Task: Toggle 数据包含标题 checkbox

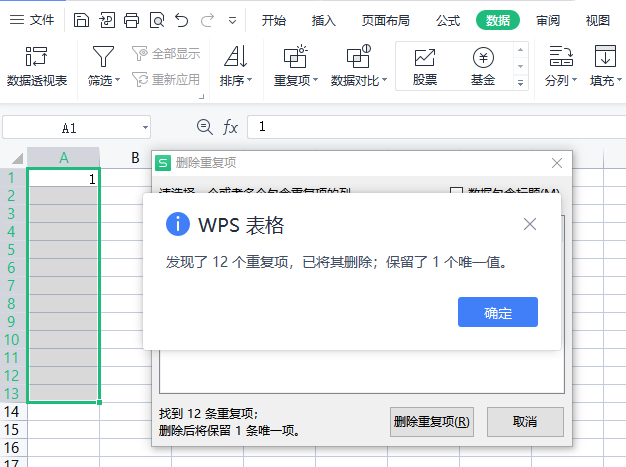Action: point(456,192)
